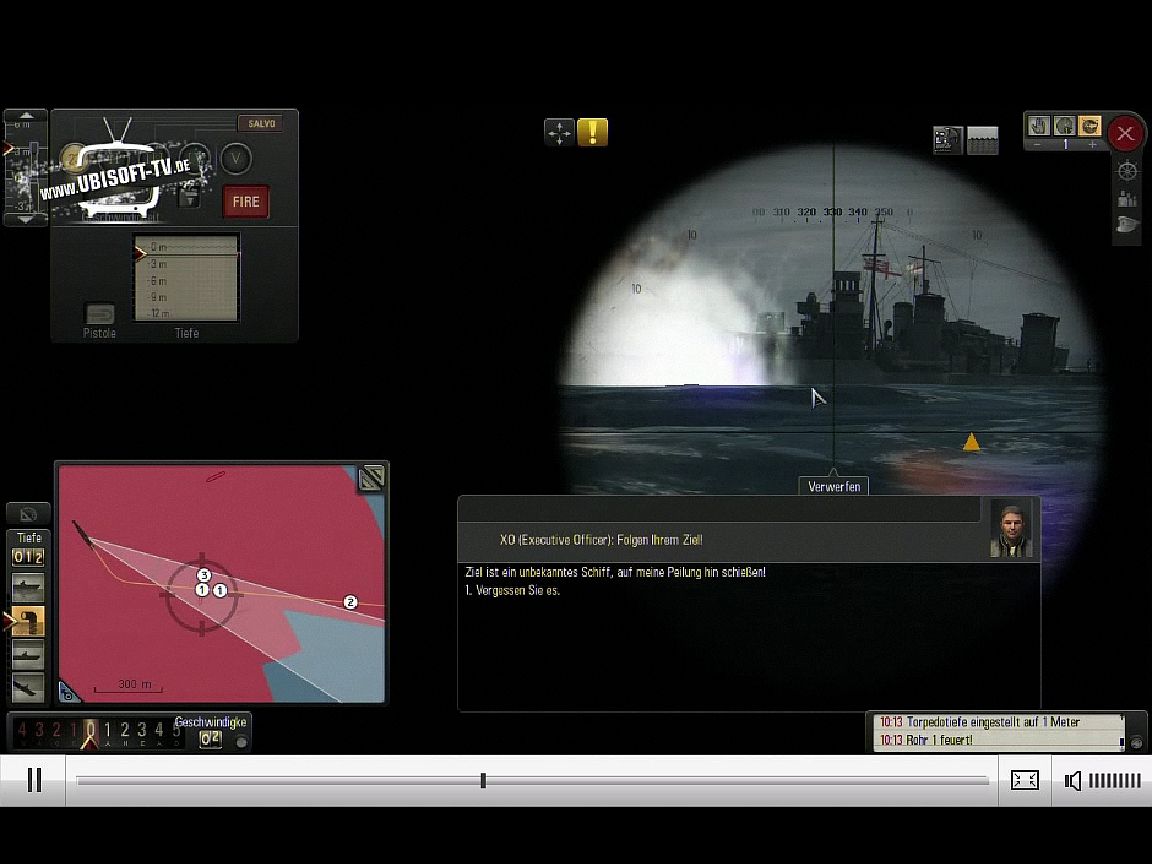Set engine telegraph to 0 stop

(x=90, y=730)
